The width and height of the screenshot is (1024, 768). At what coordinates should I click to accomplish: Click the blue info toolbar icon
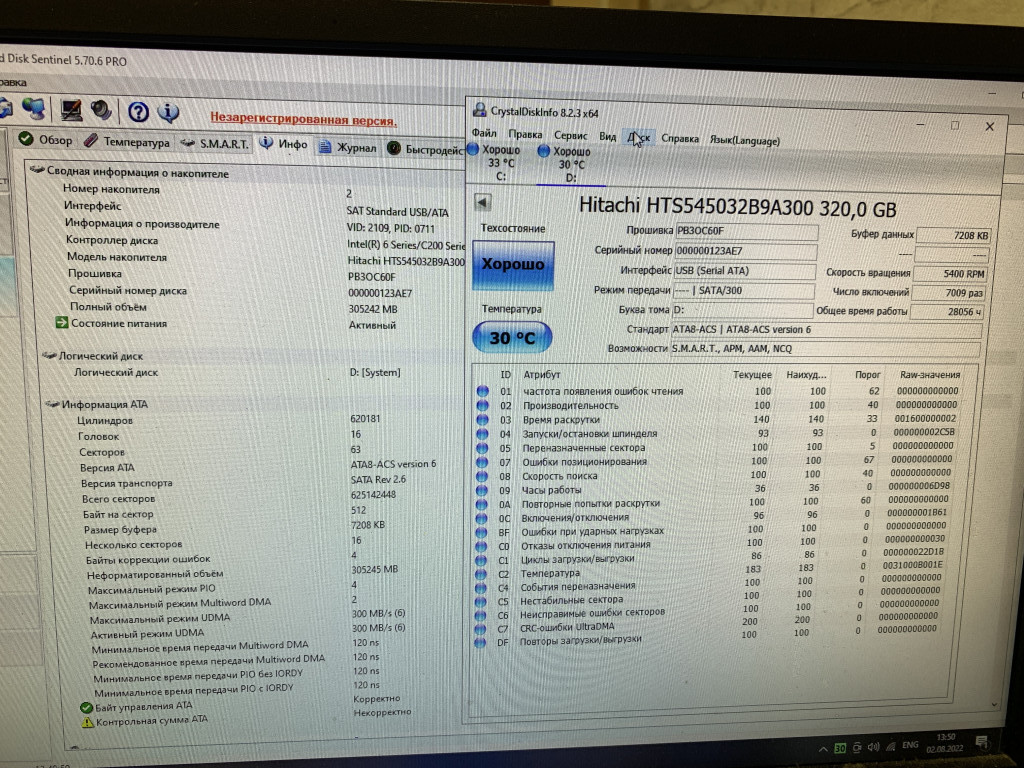coord(168,112)
